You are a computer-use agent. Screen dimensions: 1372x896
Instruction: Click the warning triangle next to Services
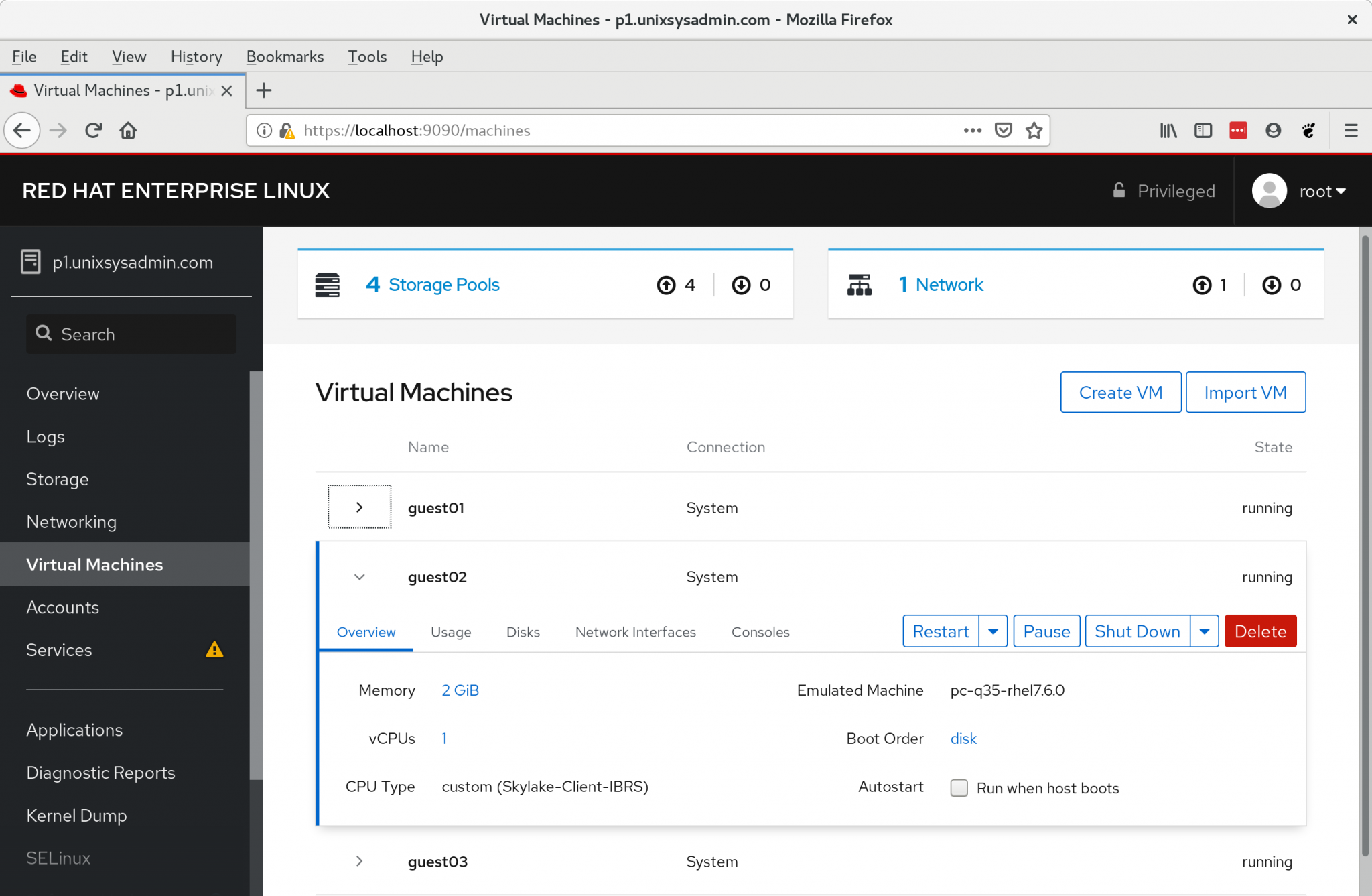pyautogui.click(x=214, y=649)
